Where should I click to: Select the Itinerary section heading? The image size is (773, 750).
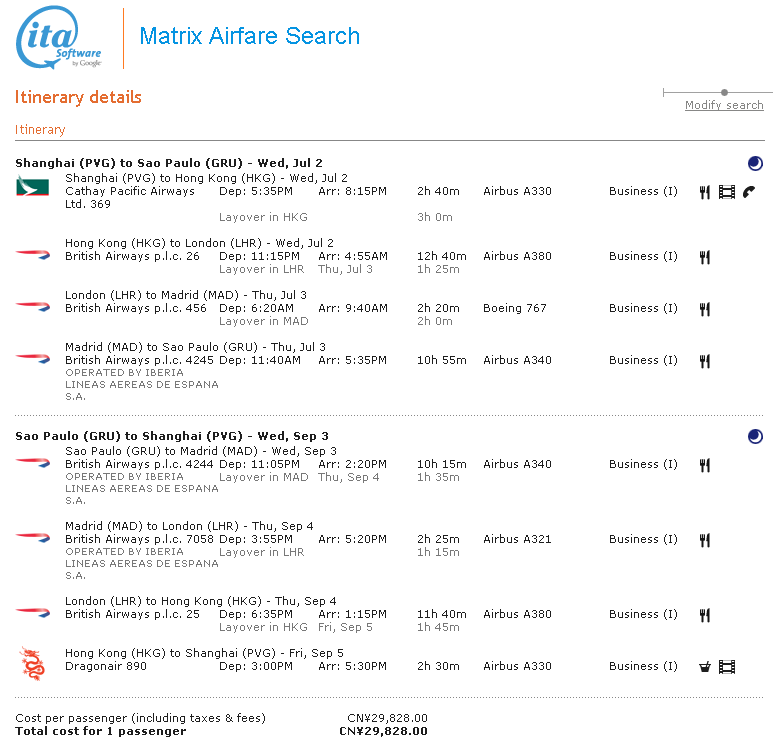pyautogui.click(x=40, y=130)
